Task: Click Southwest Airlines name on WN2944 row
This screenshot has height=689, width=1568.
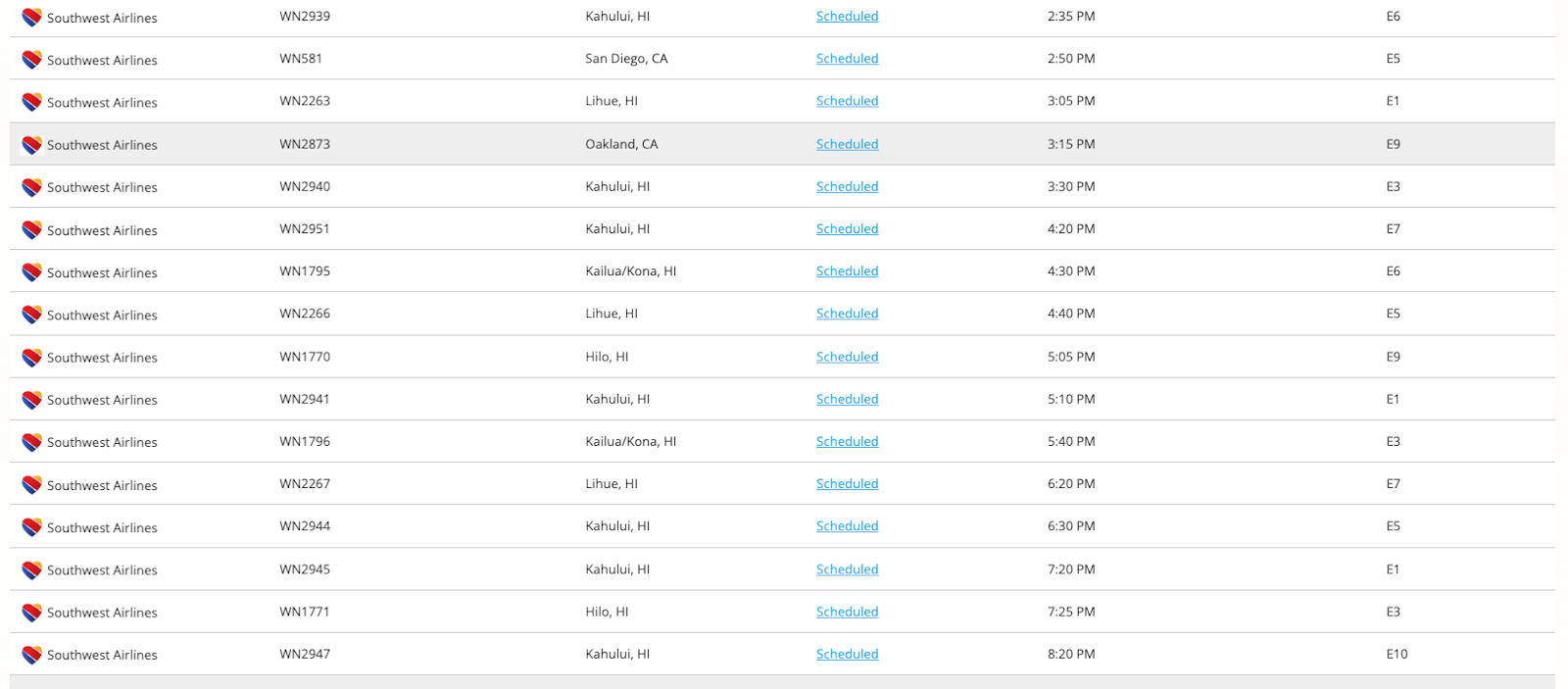Action: (102, 527)
